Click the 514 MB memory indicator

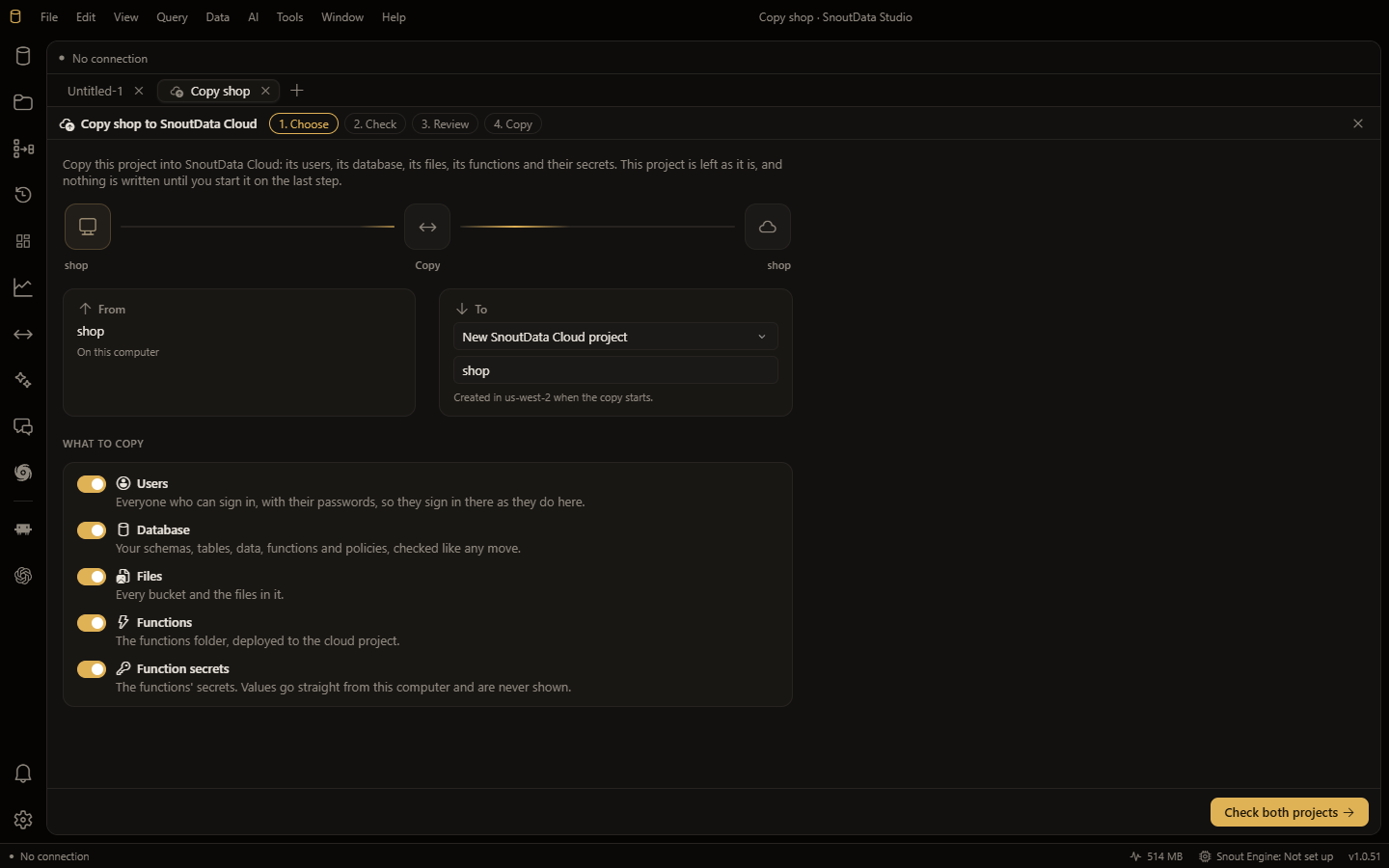(x=1157, y=856)
